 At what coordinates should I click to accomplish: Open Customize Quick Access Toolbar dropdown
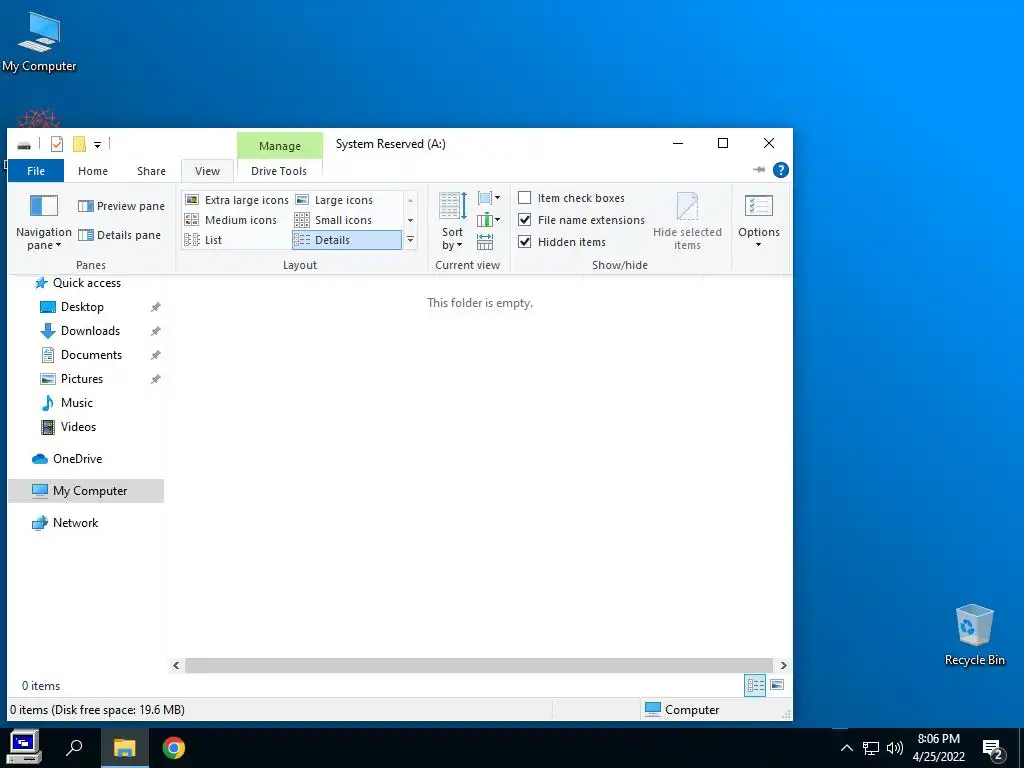pos(97,144)
